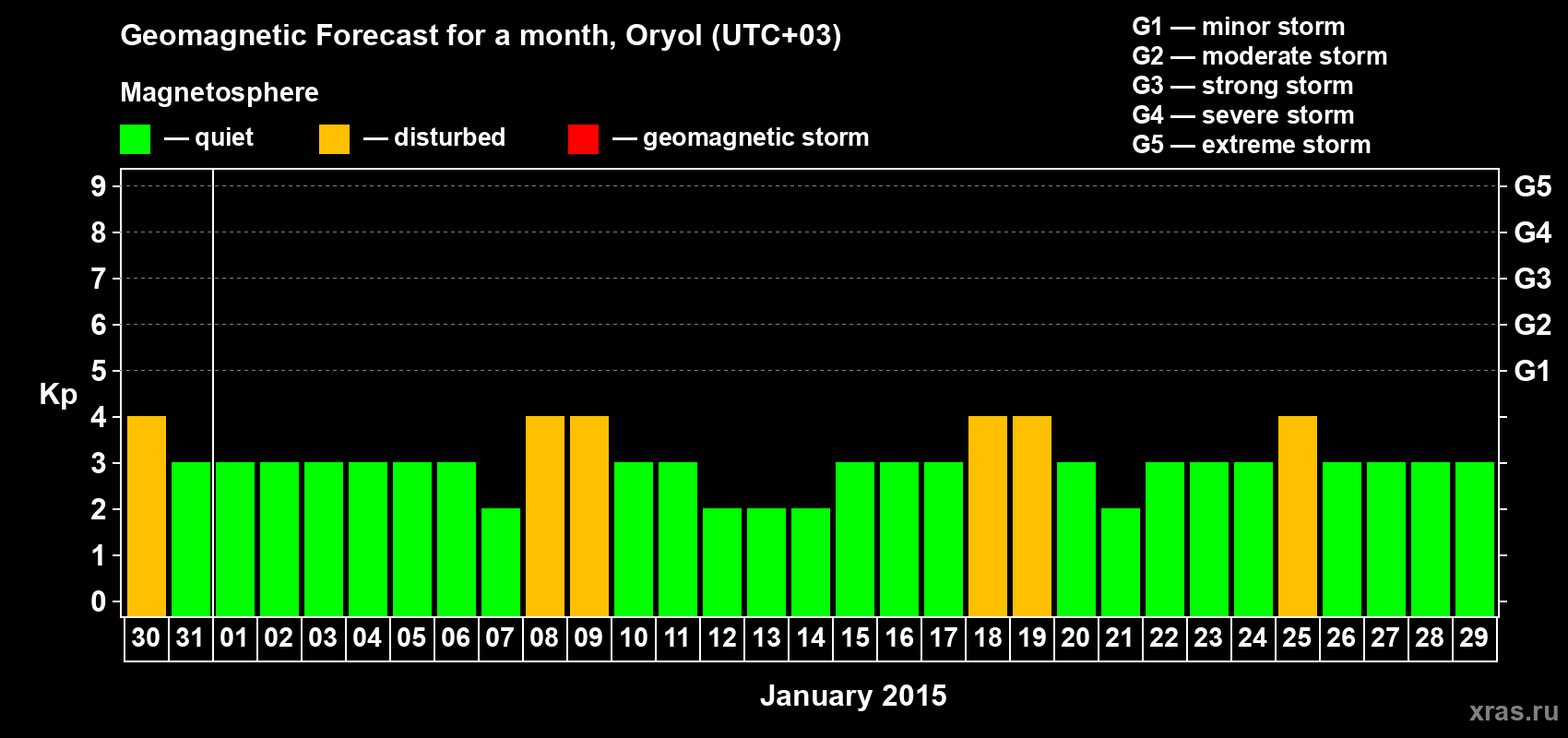Click the G1 label on right axis
This screenshot has width=1568, height=738.
tap(1533, 371)
